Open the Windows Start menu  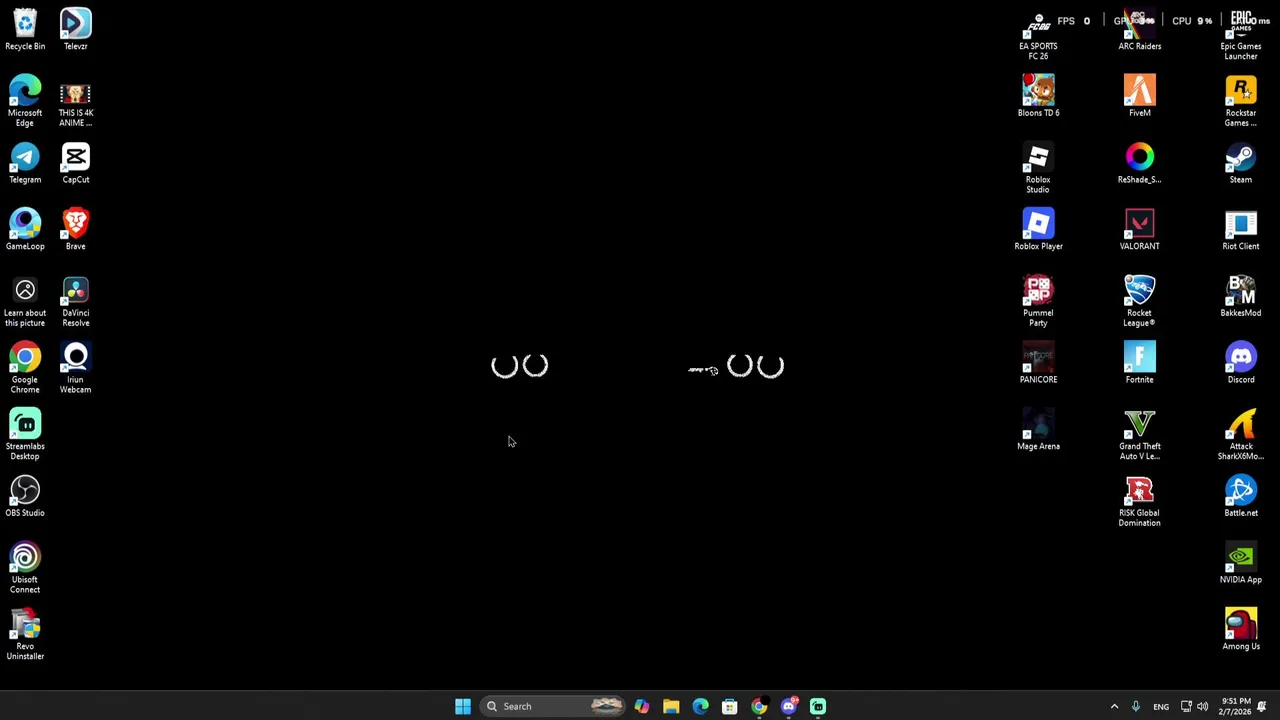tap(463, 706)
